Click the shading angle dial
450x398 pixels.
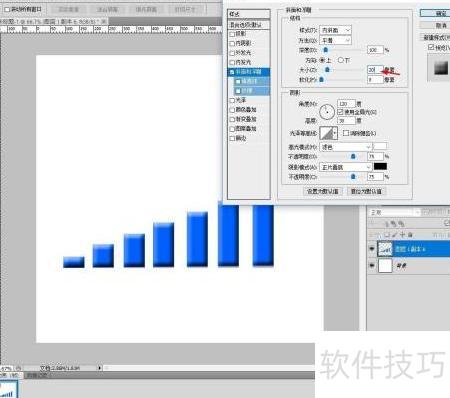coord(327,112)
